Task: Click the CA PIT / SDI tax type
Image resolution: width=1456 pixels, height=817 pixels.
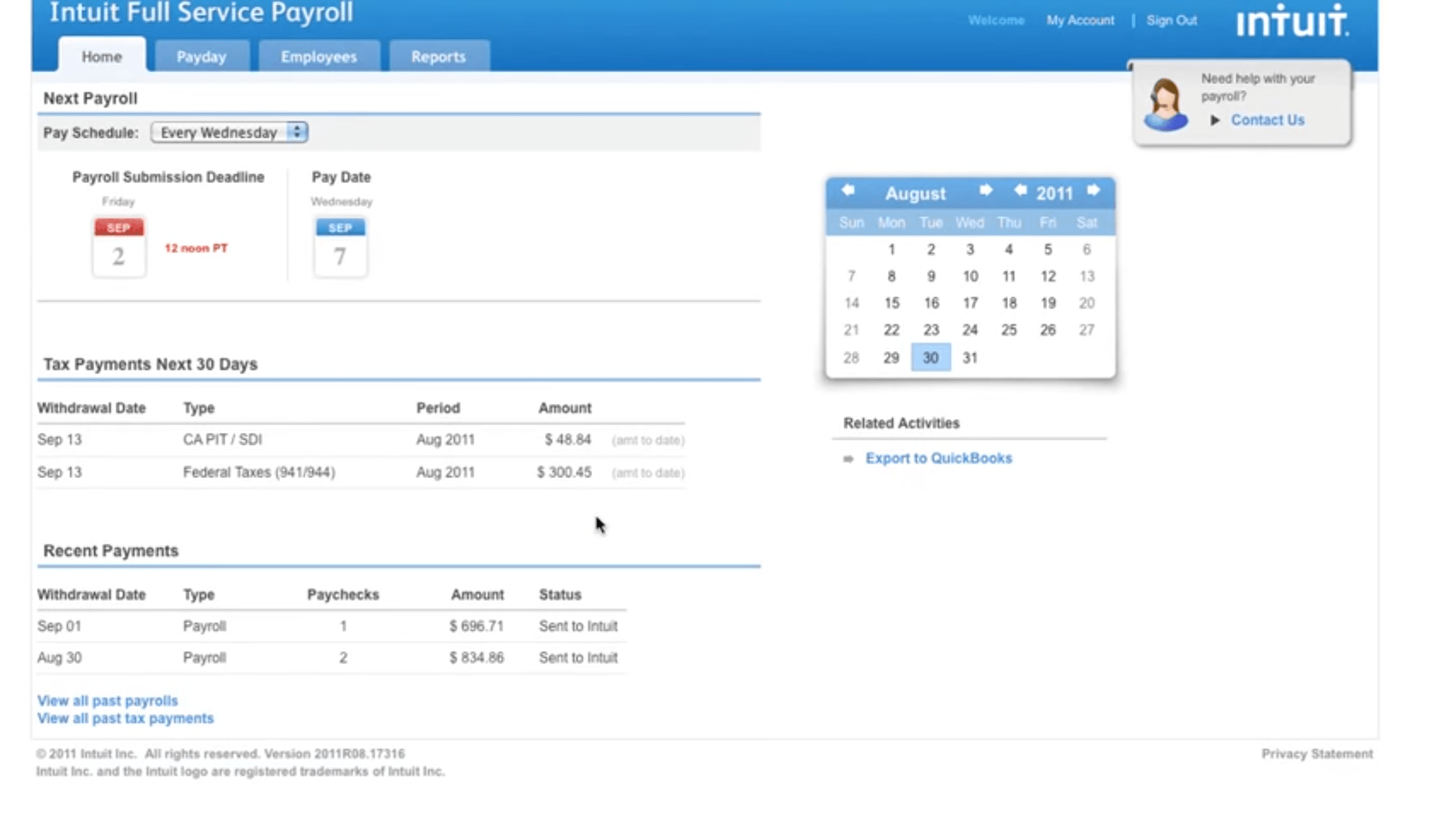Action: 222,439
